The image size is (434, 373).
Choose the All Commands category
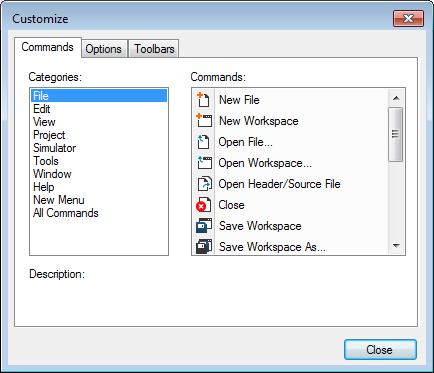coord(99,213)
